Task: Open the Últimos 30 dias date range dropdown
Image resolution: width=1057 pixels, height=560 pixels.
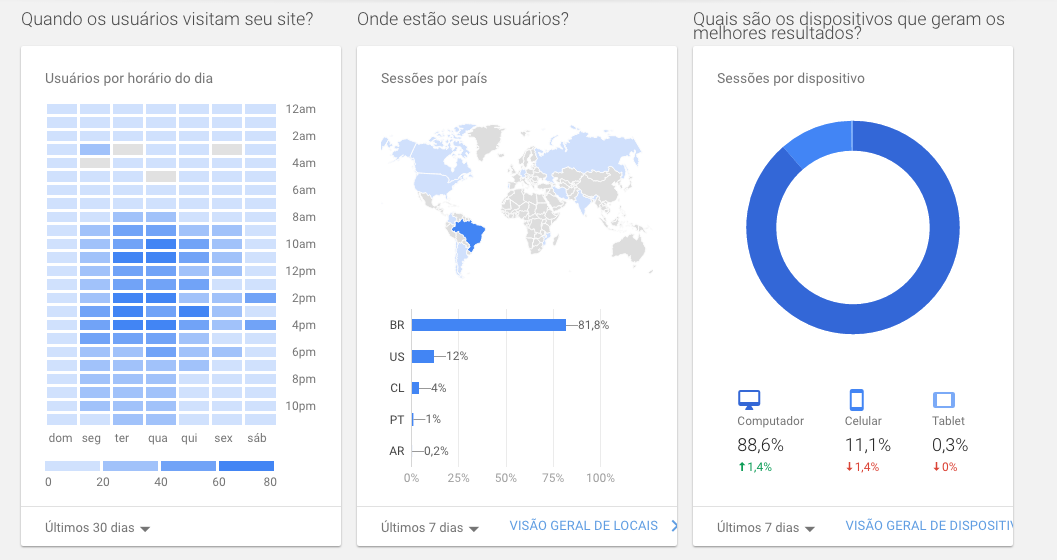Action: tap(97, 527)
